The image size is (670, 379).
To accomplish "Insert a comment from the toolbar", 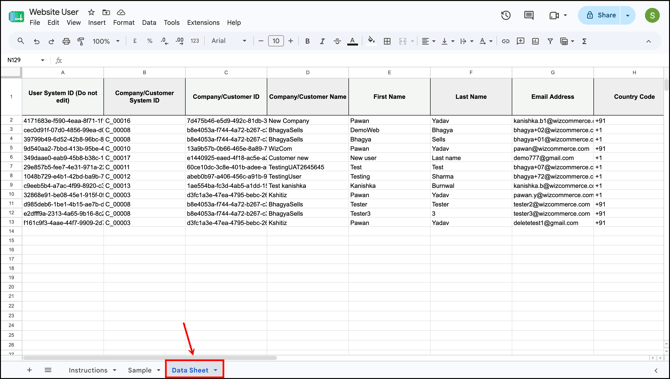I will click(520, 41).
